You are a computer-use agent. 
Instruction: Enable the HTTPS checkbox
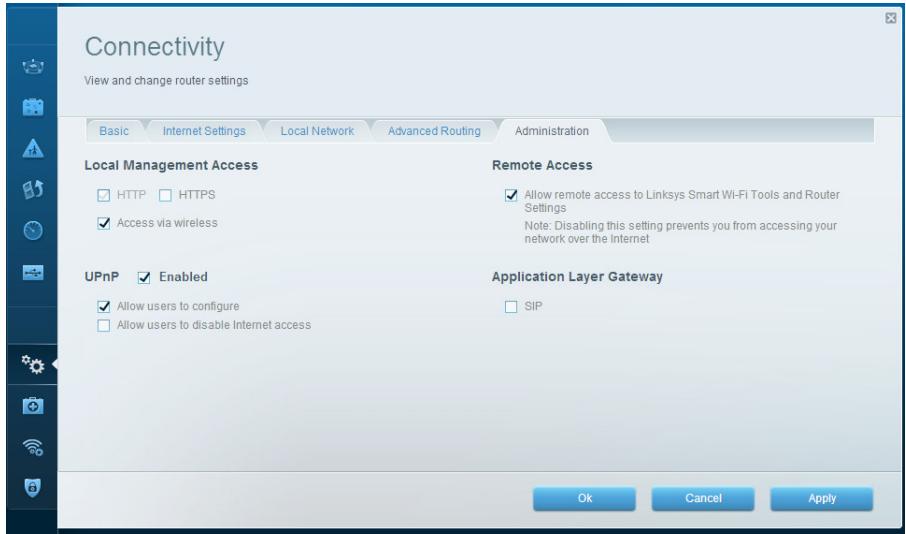tap(165, 195)
